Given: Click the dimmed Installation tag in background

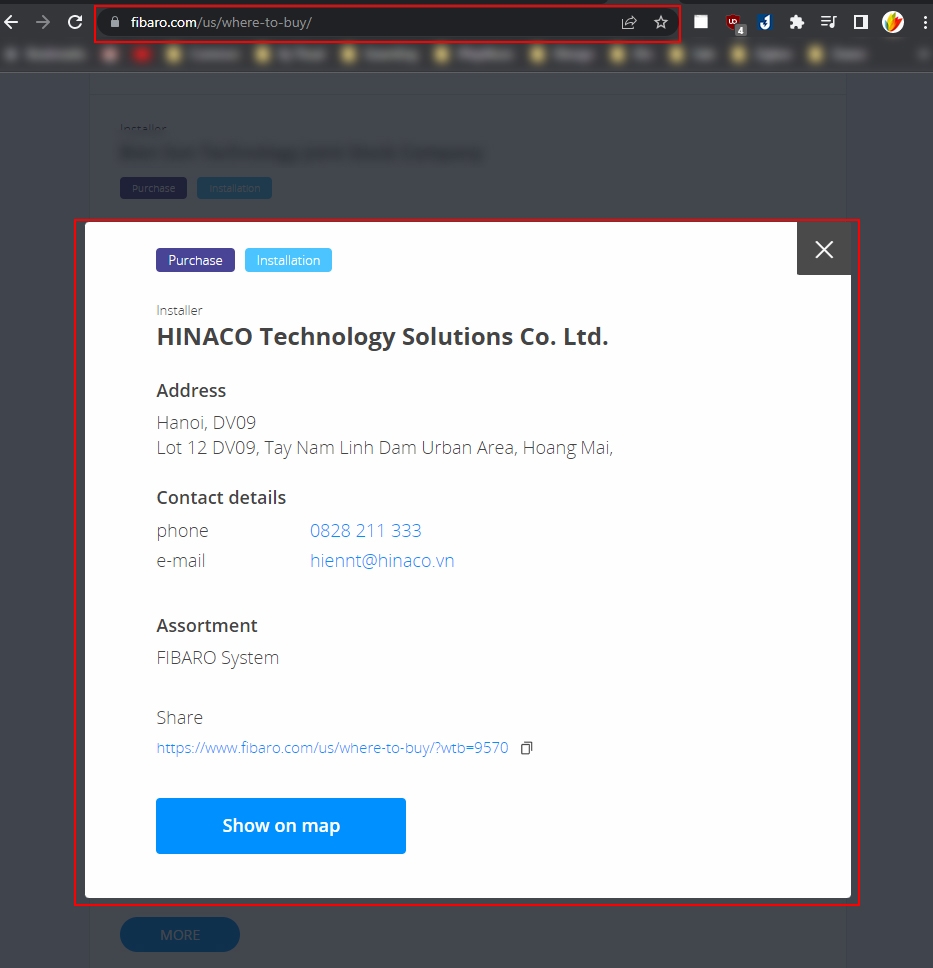Looking at the screenshot, I should (x=234, y=188).
